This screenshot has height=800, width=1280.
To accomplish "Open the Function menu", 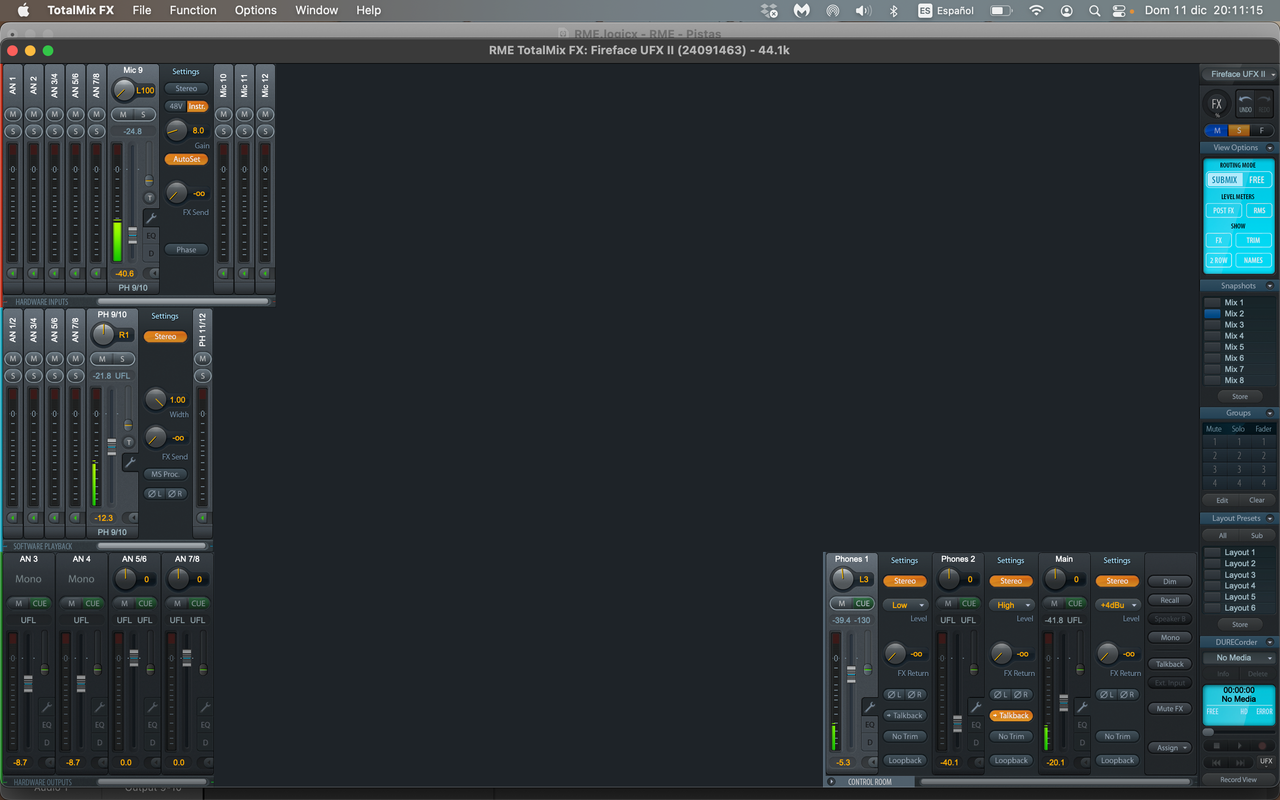I will (x=193, y=10).
